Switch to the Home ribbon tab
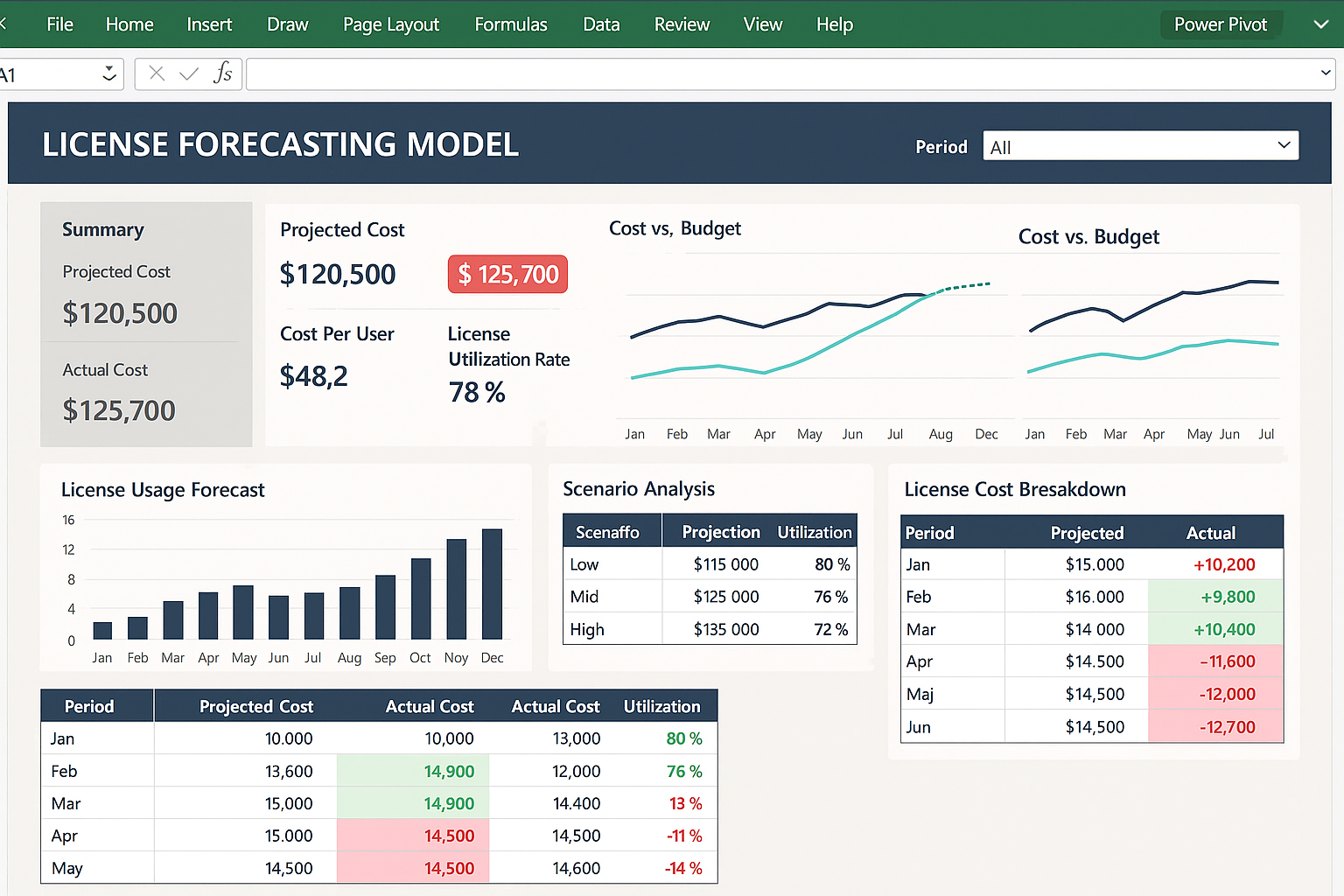The height and width of the screenshot is (896, 1344). pyautogui.click(x=129, y=24)
